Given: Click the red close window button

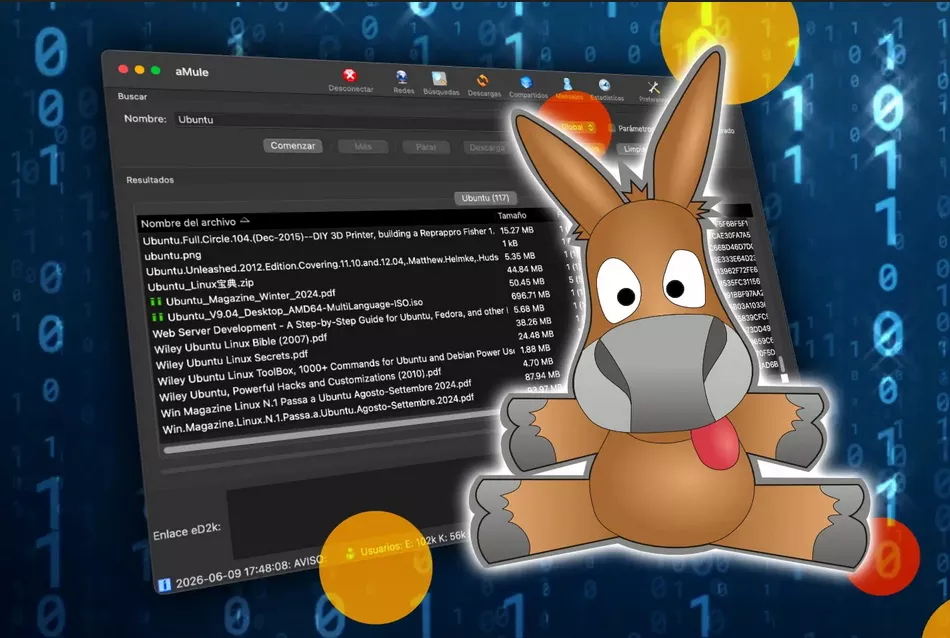Looking at the screenshot, I should tap(123, 69).
